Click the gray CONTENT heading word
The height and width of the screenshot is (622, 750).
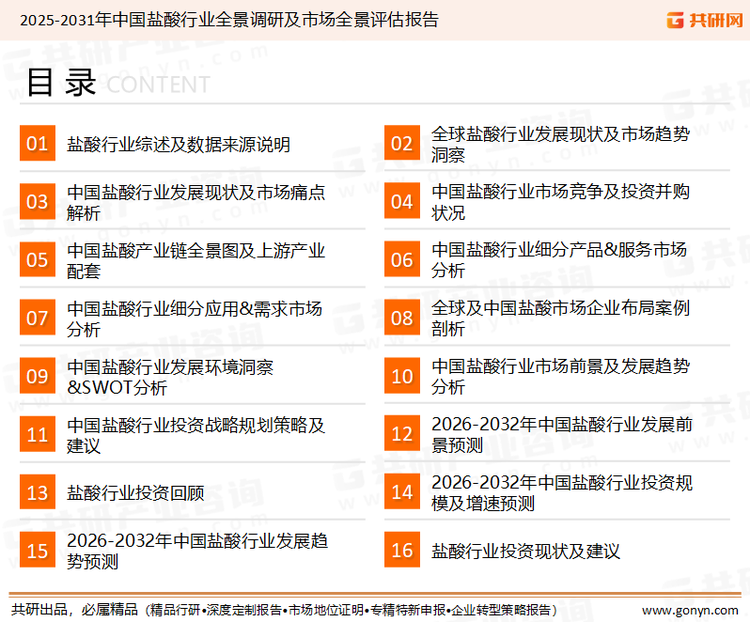coord(158,85)
